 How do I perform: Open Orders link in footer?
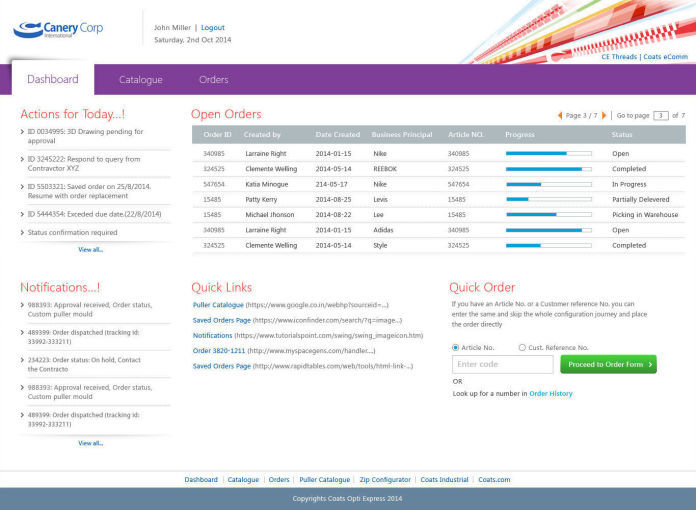(x=279, y=480)
